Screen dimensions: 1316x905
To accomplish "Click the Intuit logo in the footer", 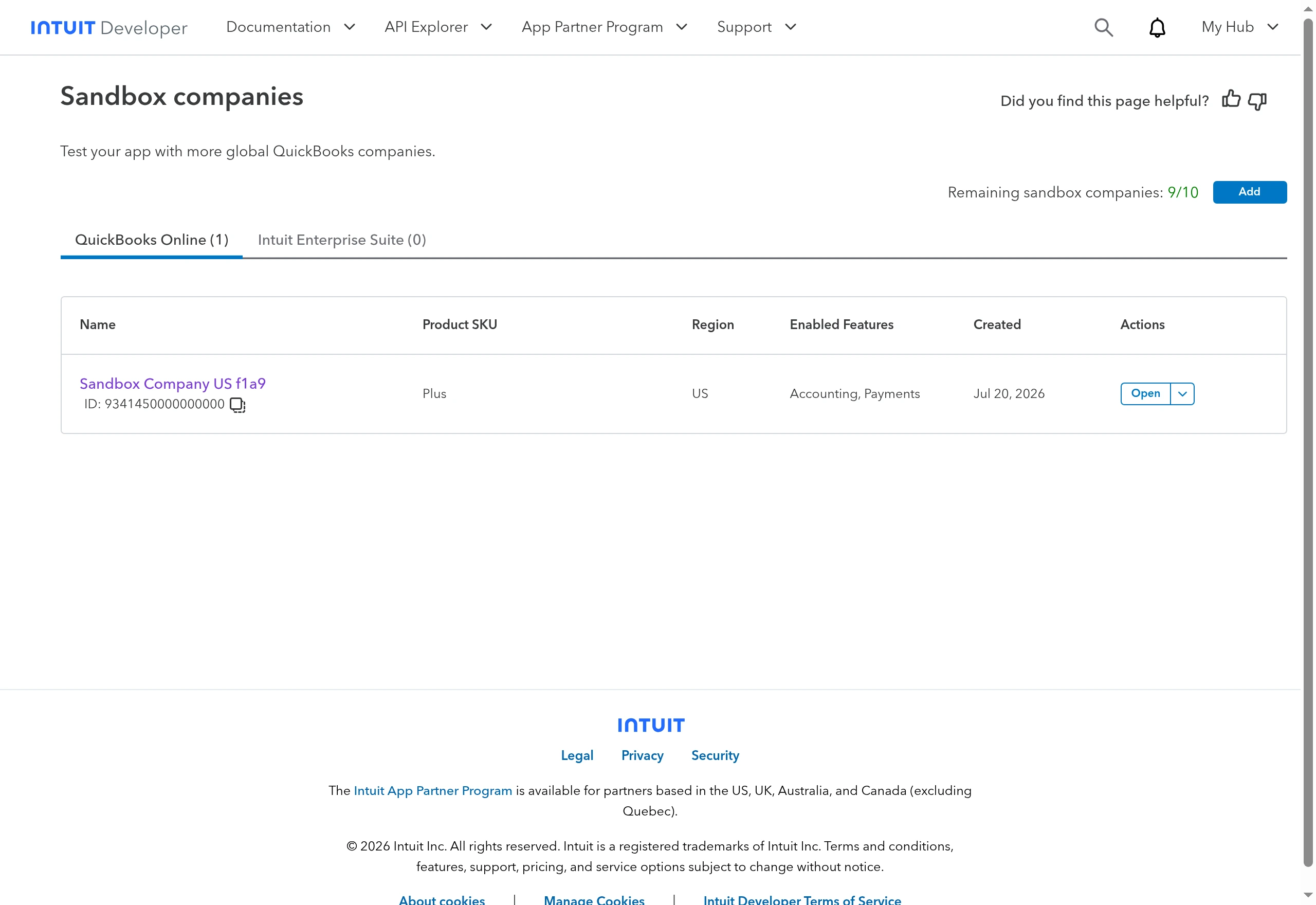I will 651,725.
